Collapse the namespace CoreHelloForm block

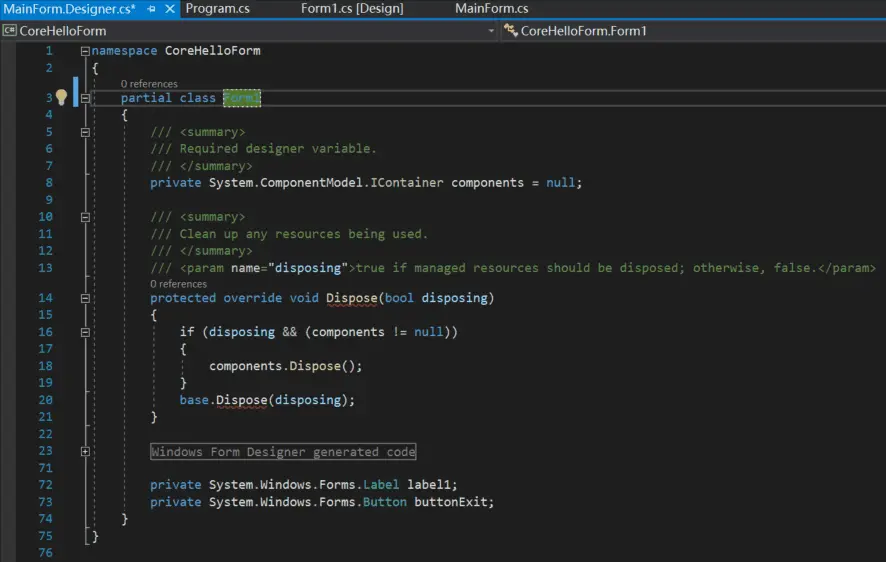coord(85,51)
